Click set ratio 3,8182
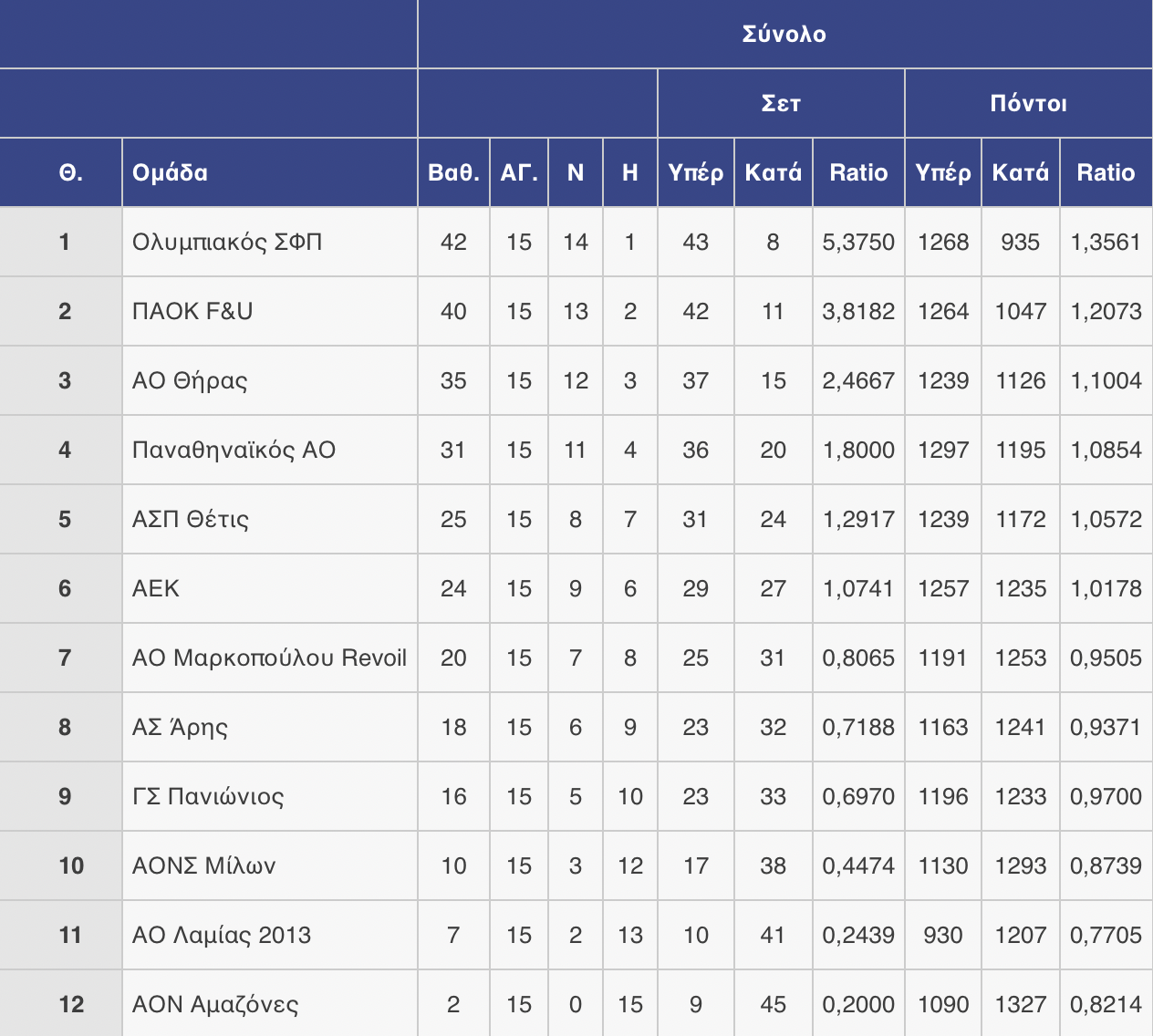This screenshot has height=1036, width=1153. (858, 311)
